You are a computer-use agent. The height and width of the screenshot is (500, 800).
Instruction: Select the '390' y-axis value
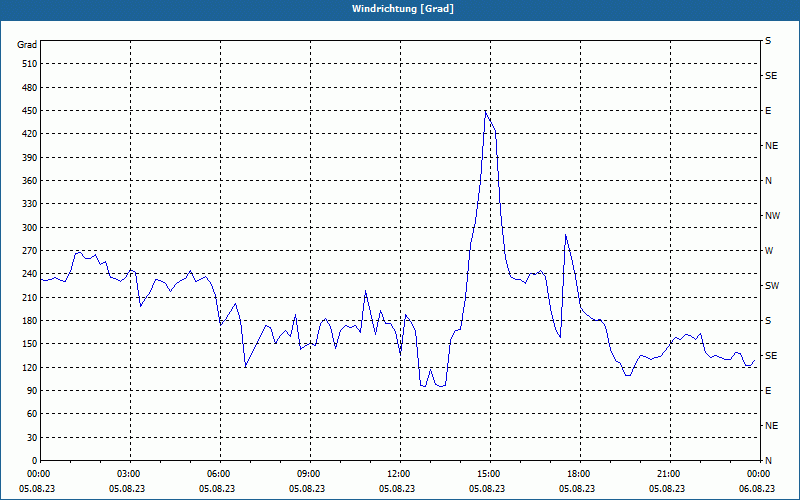pyautogui.click(x=30, y=158)
